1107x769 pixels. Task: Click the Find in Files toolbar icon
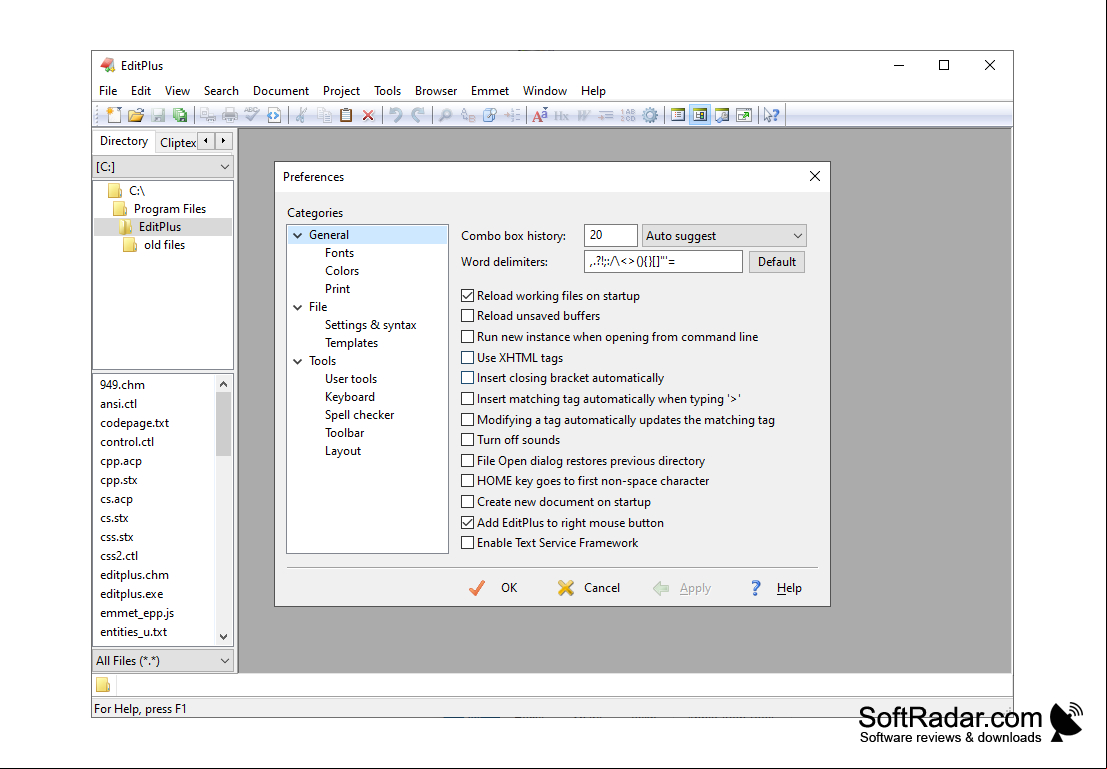pyautogui.click(x=489, y=115)
